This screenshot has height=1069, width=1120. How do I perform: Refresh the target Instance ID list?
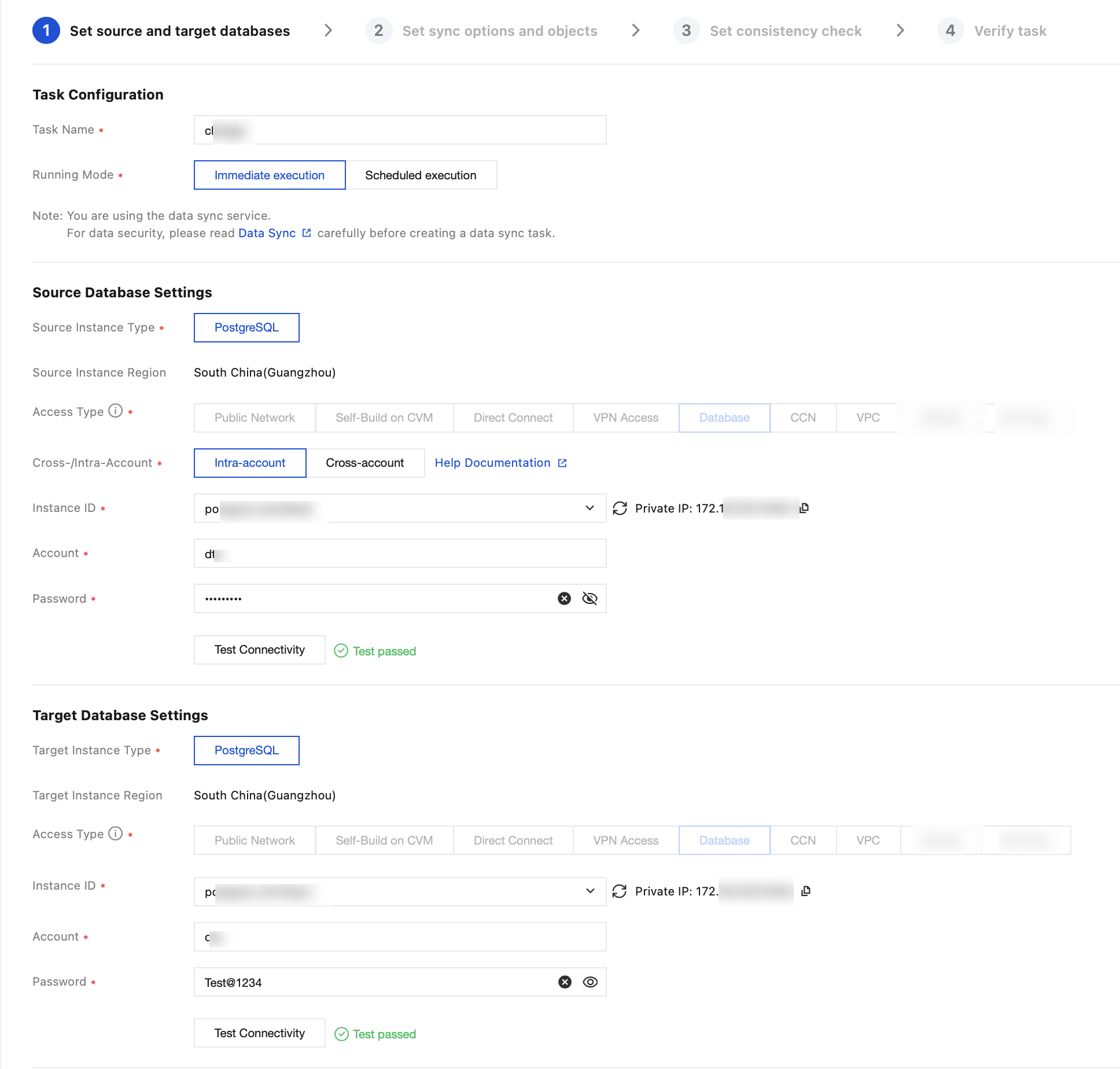click(x=620, y=891)
